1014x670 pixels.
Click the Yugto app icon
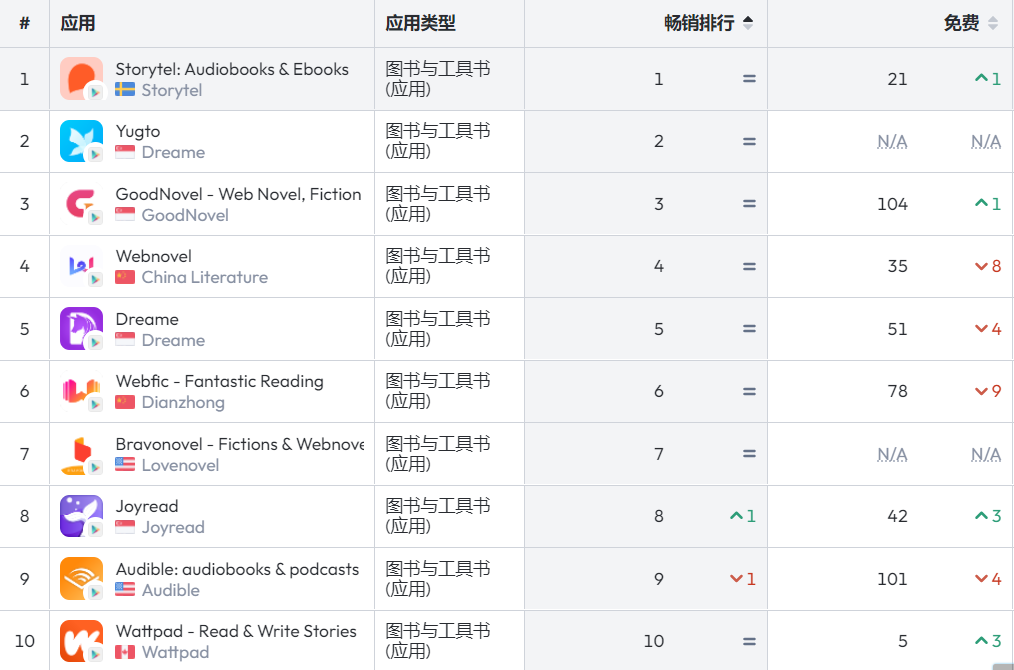pyautogui.click(x=81, y=141)
